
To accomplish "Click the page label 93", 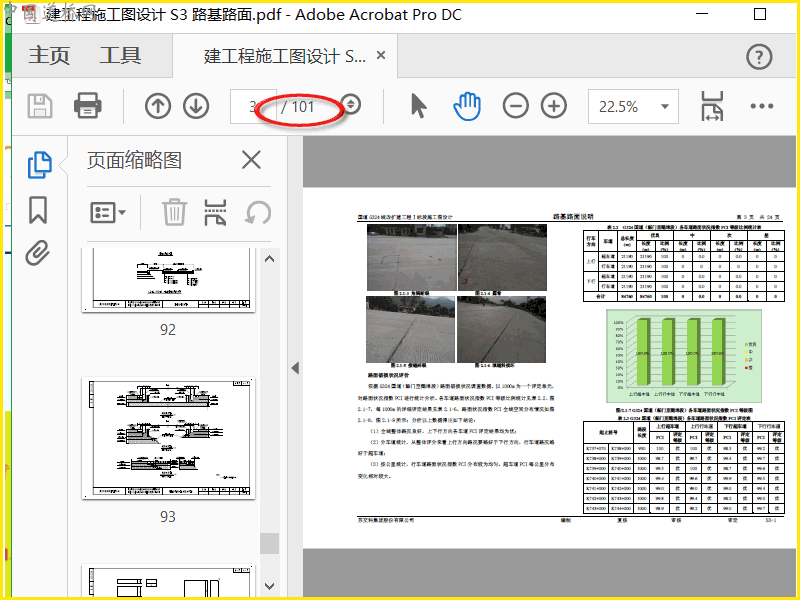I will [x=168, y=517].
